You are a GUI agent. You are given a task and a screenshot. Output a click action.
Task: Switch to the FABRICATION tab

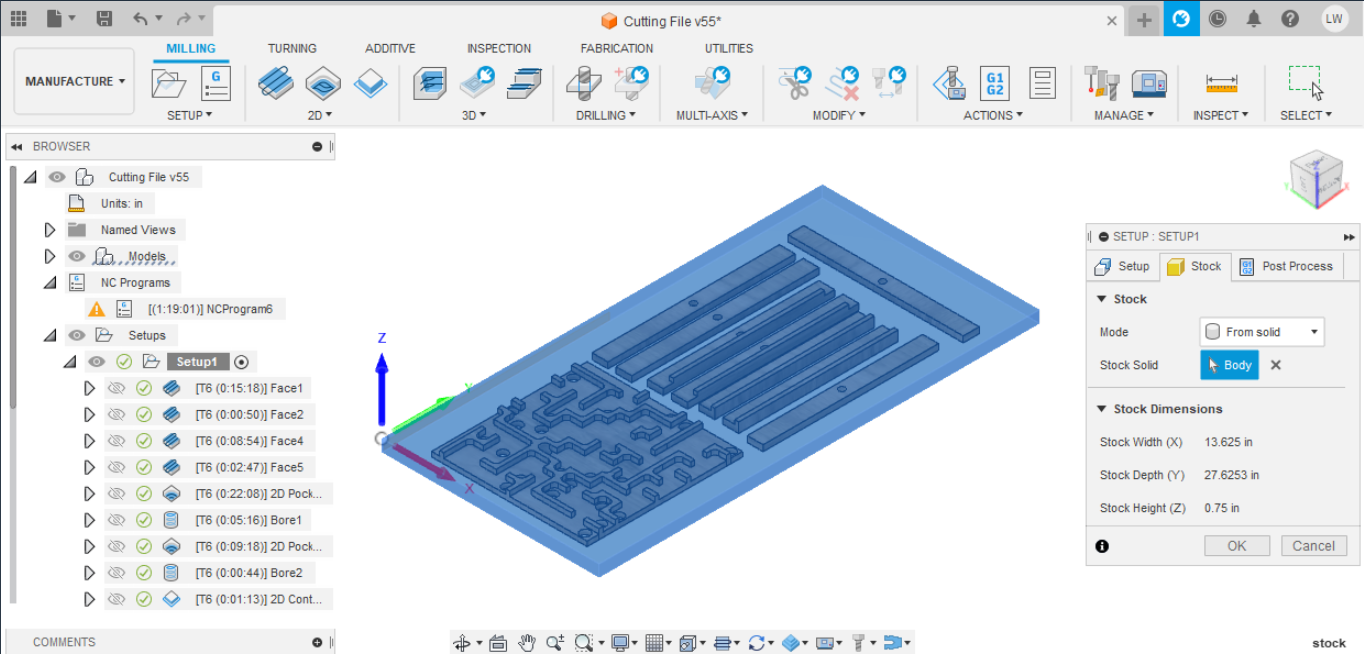point(617,48)
